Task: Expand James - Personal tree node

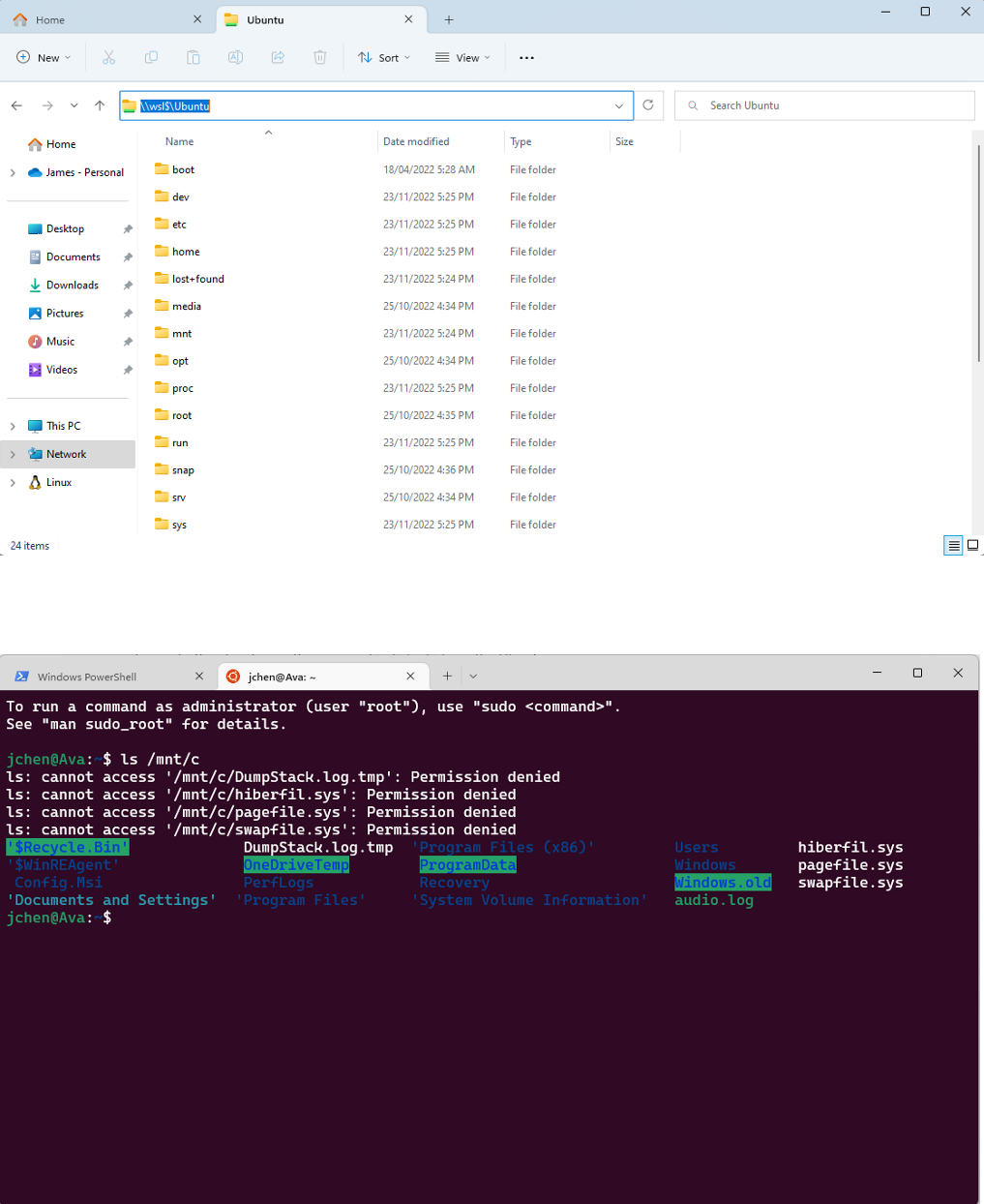Action: [x=13, y=172]
